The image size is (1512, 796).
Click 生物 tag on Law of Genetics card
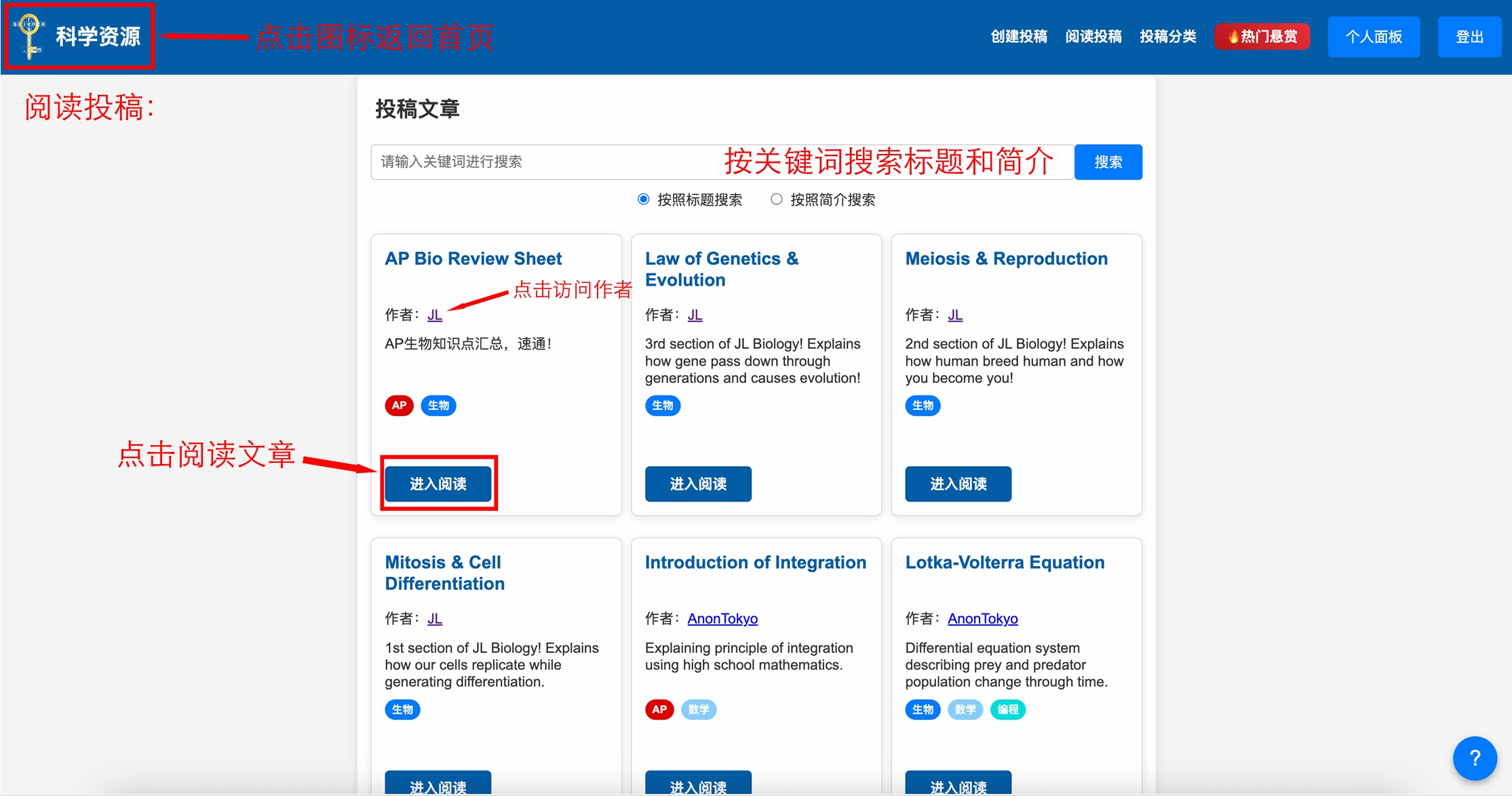click(662, 405)
